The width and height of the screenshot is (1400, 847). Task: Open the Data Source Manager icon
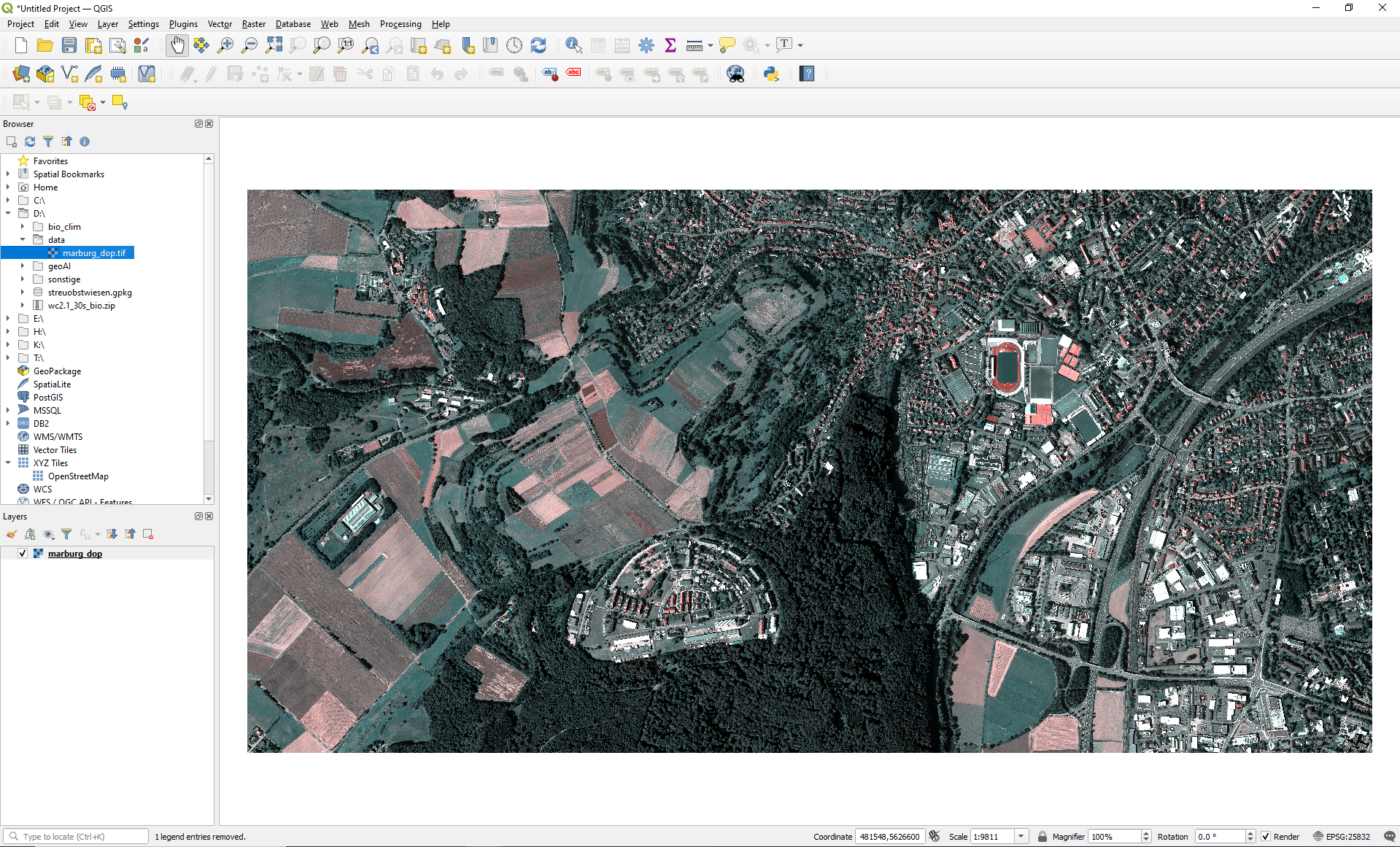click(21, 74)
